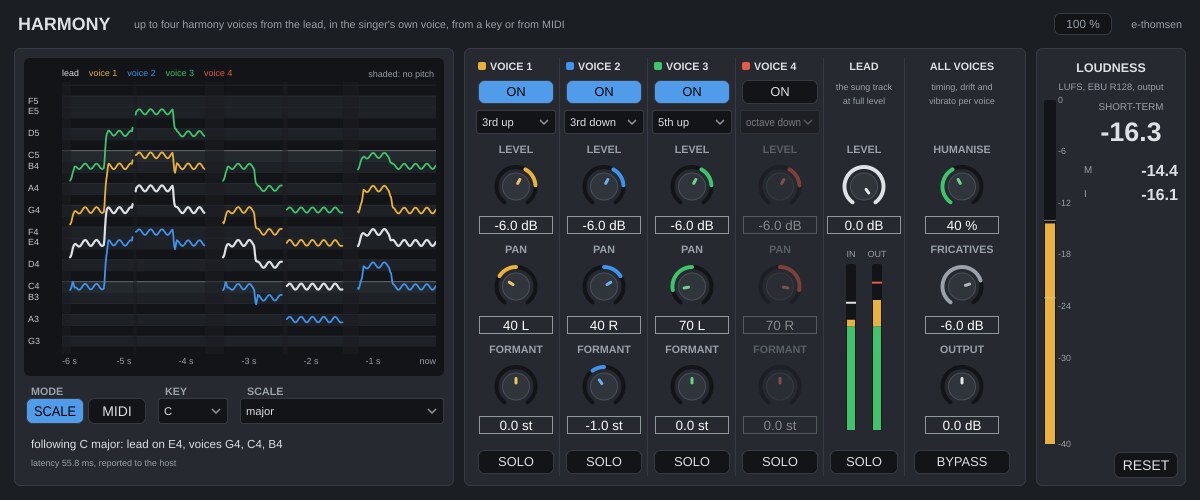Click Voice 1 formant field 0.0 st
1200x500 pixels.
[516, 425]
